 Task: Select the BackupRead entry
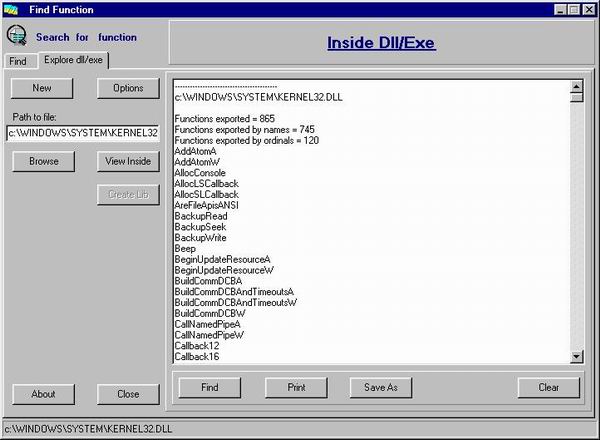(x=201, y=216)
